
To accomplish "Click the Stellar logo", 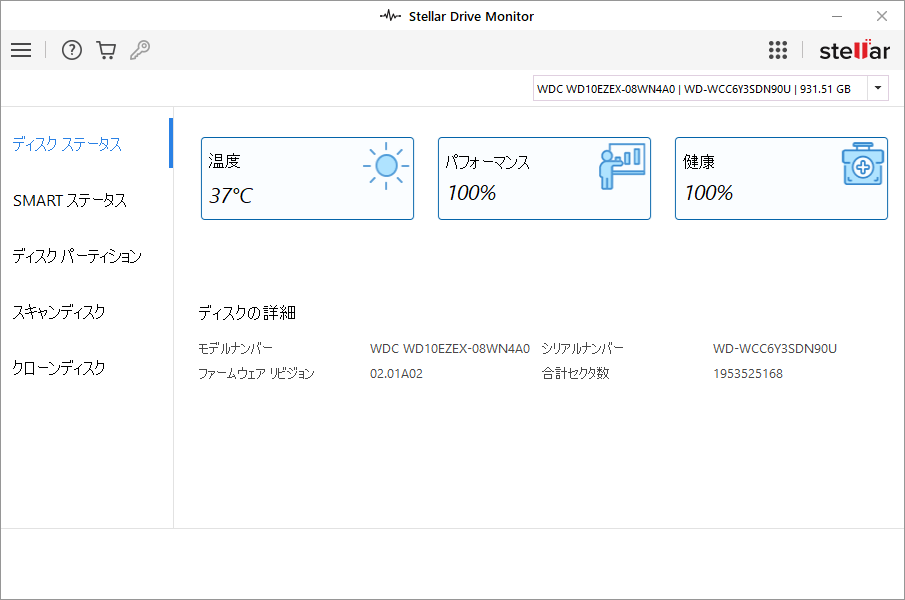I will (854, 51).
